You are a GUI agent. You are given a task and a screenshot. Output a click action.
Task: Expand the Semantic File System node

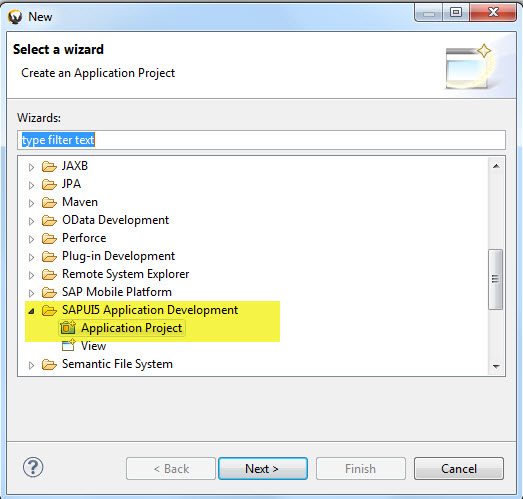pyautogui.click(x=31, y=365)
